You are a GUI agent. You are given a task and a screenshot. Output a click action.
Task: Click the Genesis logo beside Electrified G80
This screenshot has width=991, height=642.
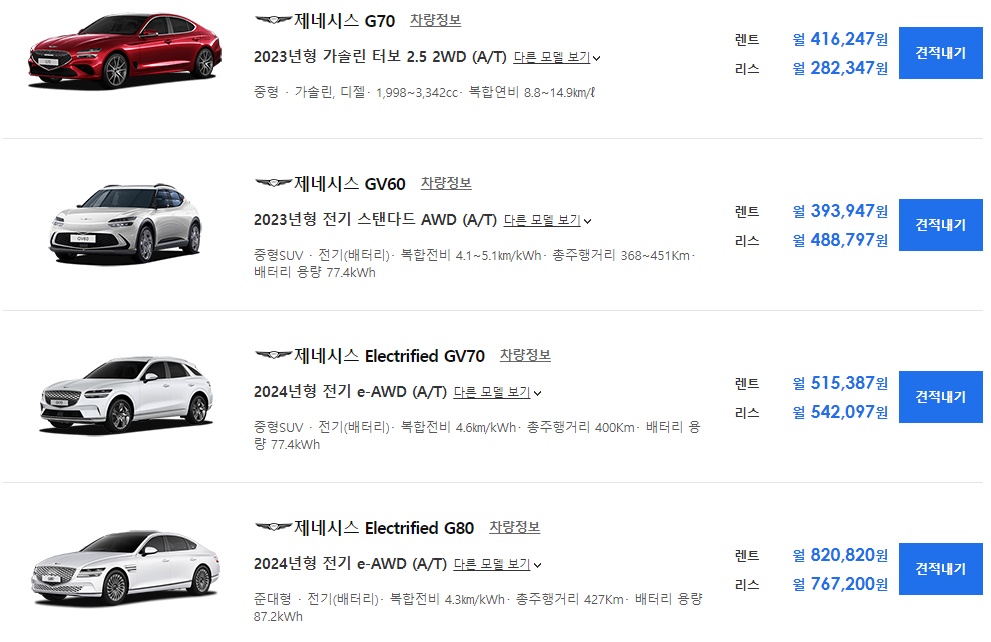(x=273, y=527)
